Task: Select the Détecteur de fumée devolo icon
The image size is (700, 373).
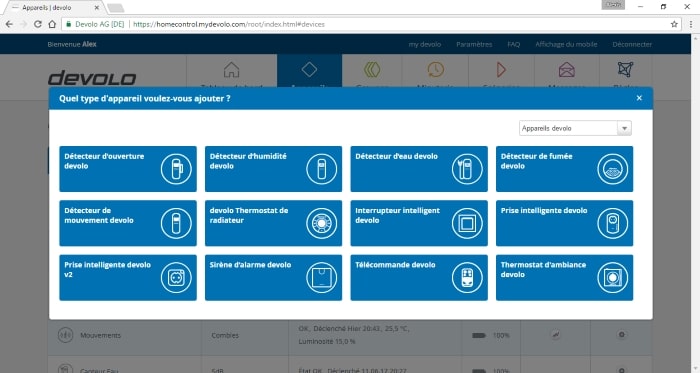Action: [x=612, y=169]
